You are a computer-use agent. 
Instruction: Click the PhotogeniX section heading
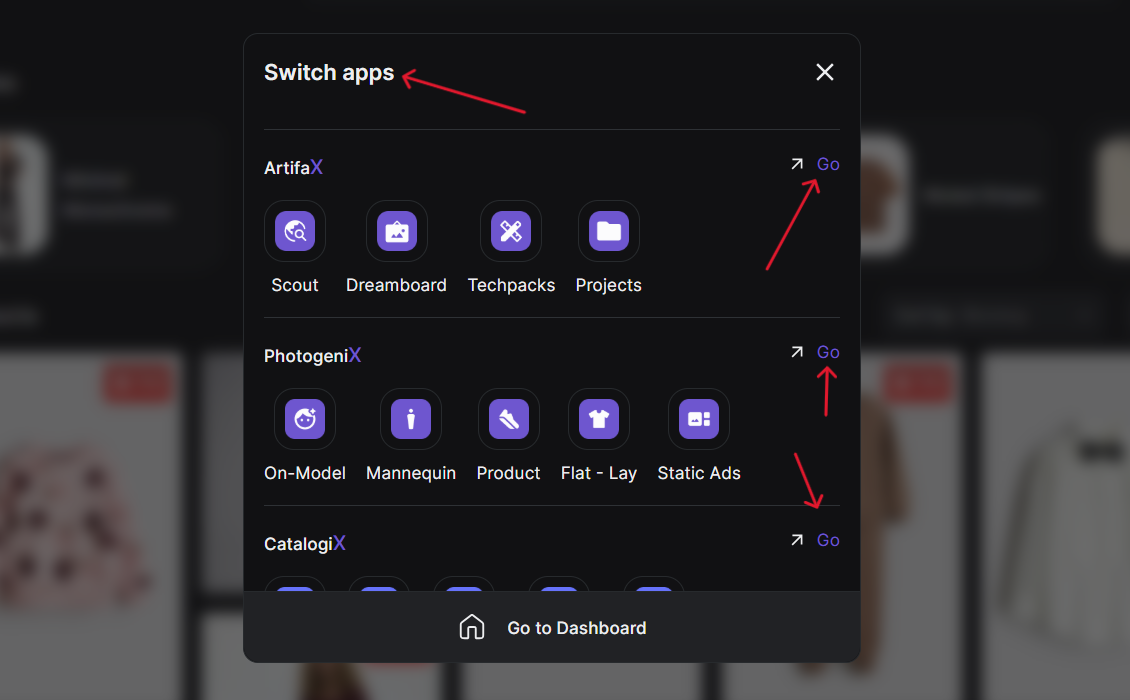[x=312, y=356]
